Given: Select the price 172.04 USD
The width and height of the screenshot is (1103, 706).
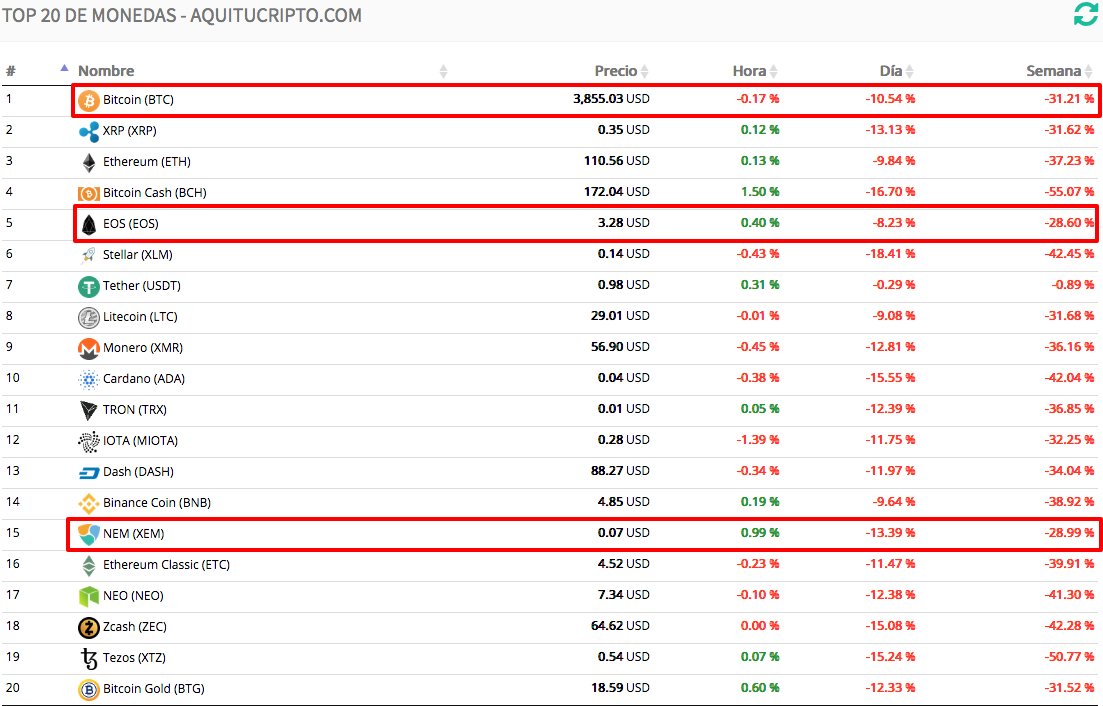Looking at the screenshot, I should [616, 192].
